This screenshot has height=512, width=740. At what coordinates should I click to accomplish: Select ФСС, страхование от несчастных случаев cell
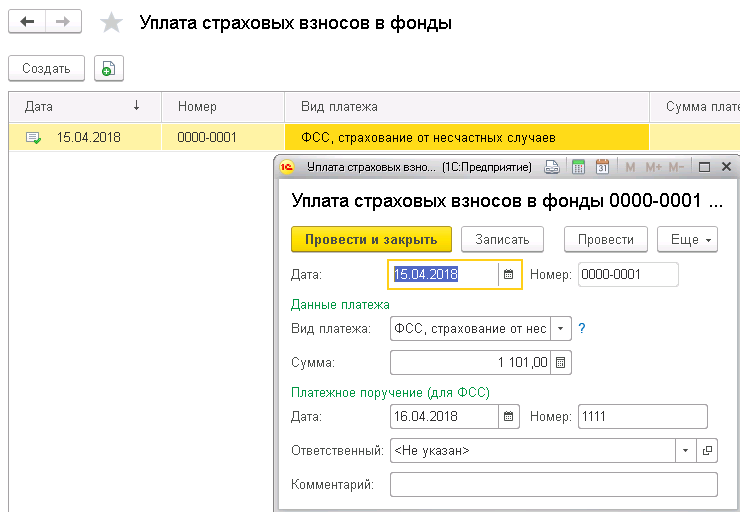pyautogui.click(x=467, y=137)
